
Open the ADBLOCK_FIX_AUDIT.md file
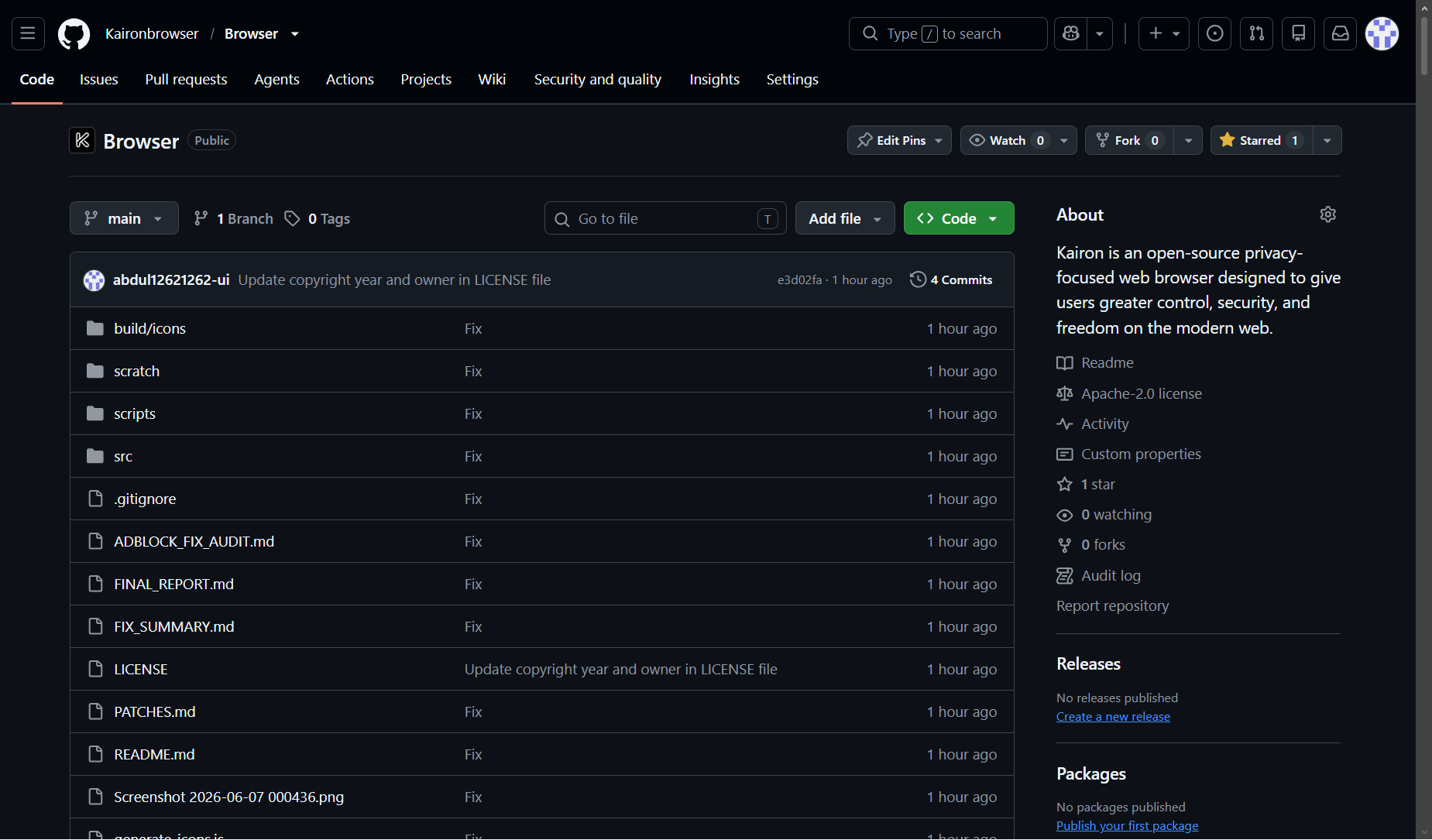[x=194, y=541]
